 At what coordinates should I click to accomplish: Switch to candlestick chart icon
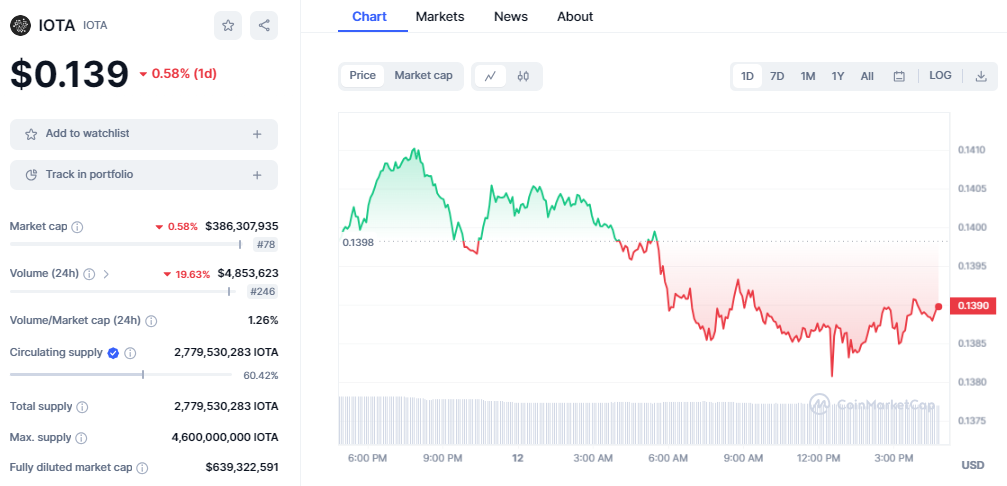(523, 76)
